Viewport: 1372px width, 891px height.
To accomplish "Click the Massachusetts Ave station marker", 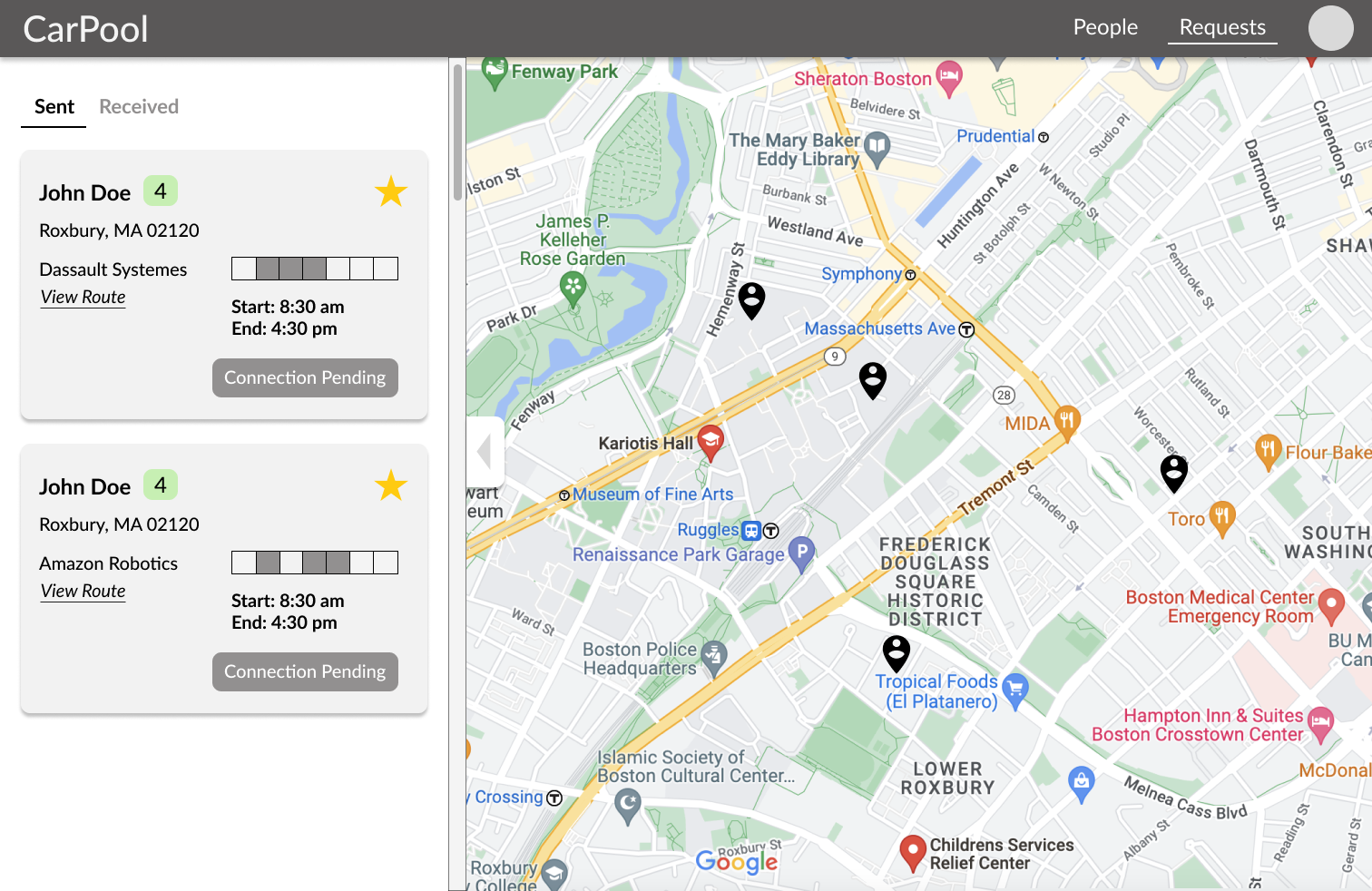I will coord(967,330).
